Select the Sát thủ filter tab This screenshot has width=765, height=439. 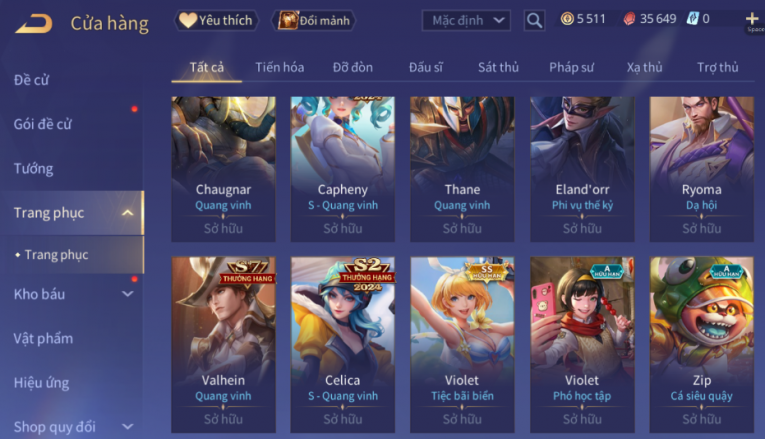(498, 67)
